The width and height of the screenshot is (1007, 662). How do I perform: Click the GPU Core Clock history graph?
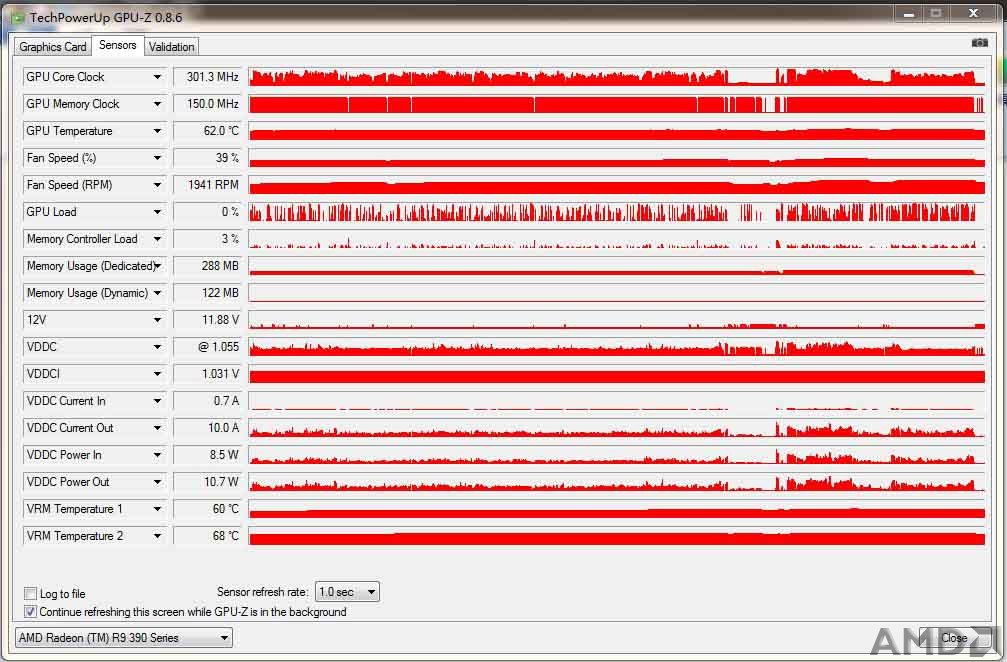click(617, 77)
